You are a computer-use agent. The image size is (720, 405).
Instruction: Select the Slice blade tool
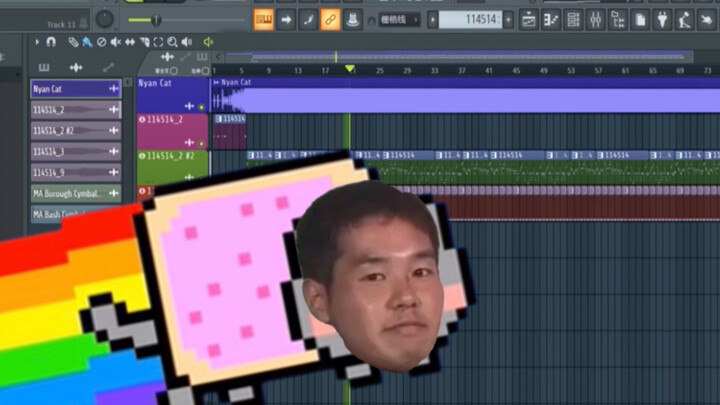click(144, 42)
